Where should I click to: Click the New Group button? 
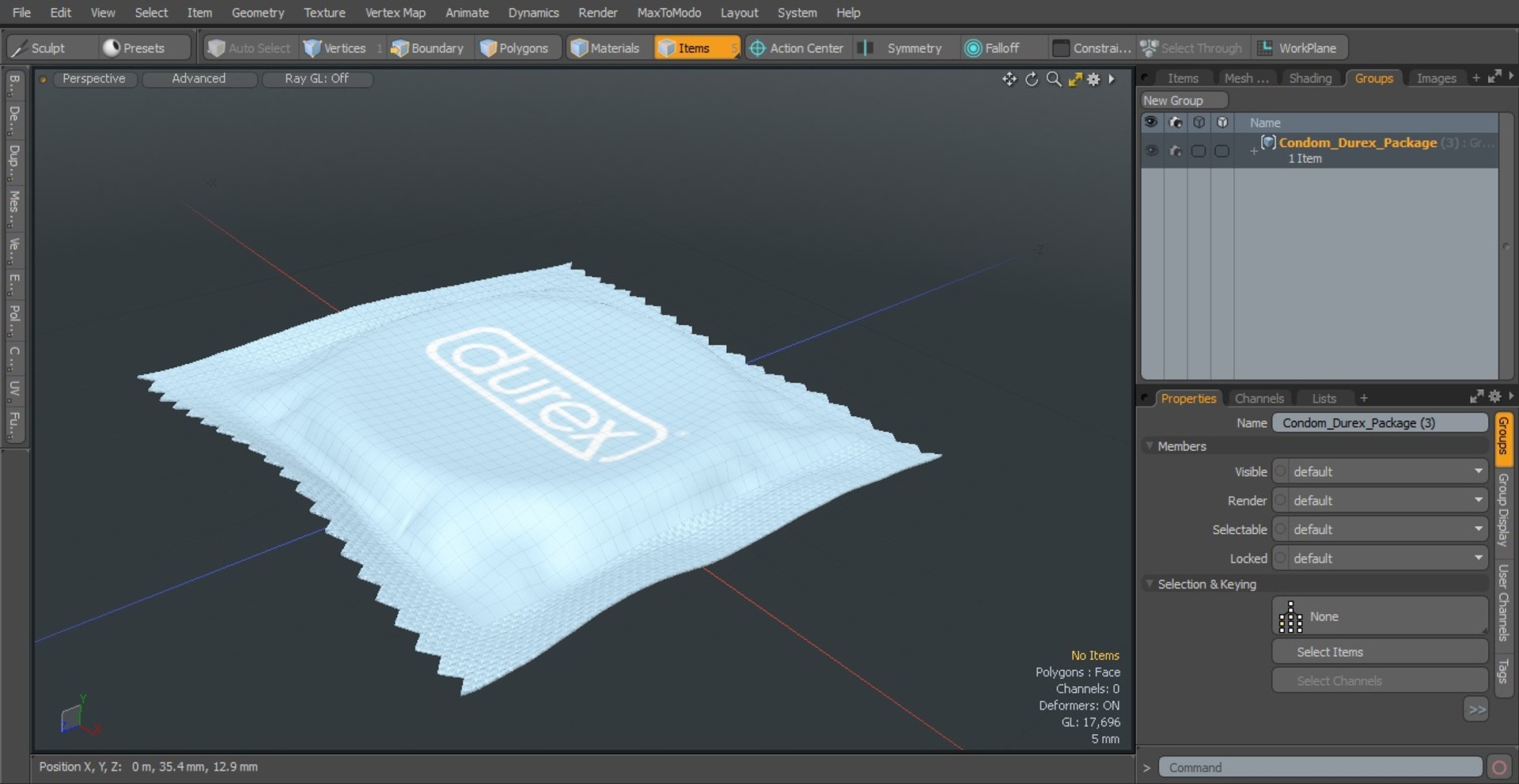tap(1184, 100)
